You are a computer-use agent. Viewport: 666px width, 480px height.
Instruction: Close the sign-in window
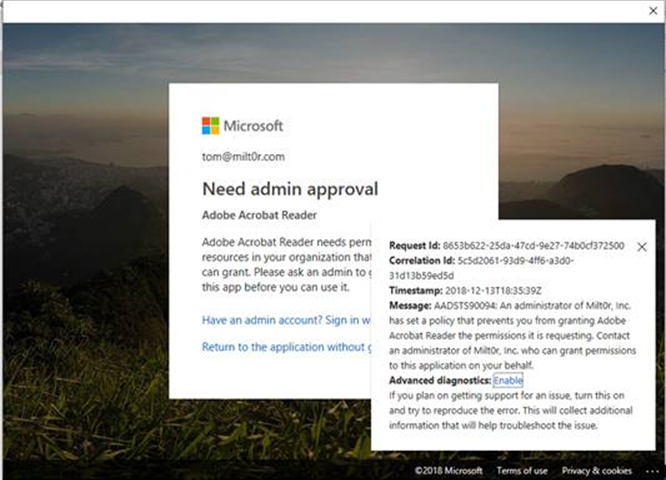653,11
